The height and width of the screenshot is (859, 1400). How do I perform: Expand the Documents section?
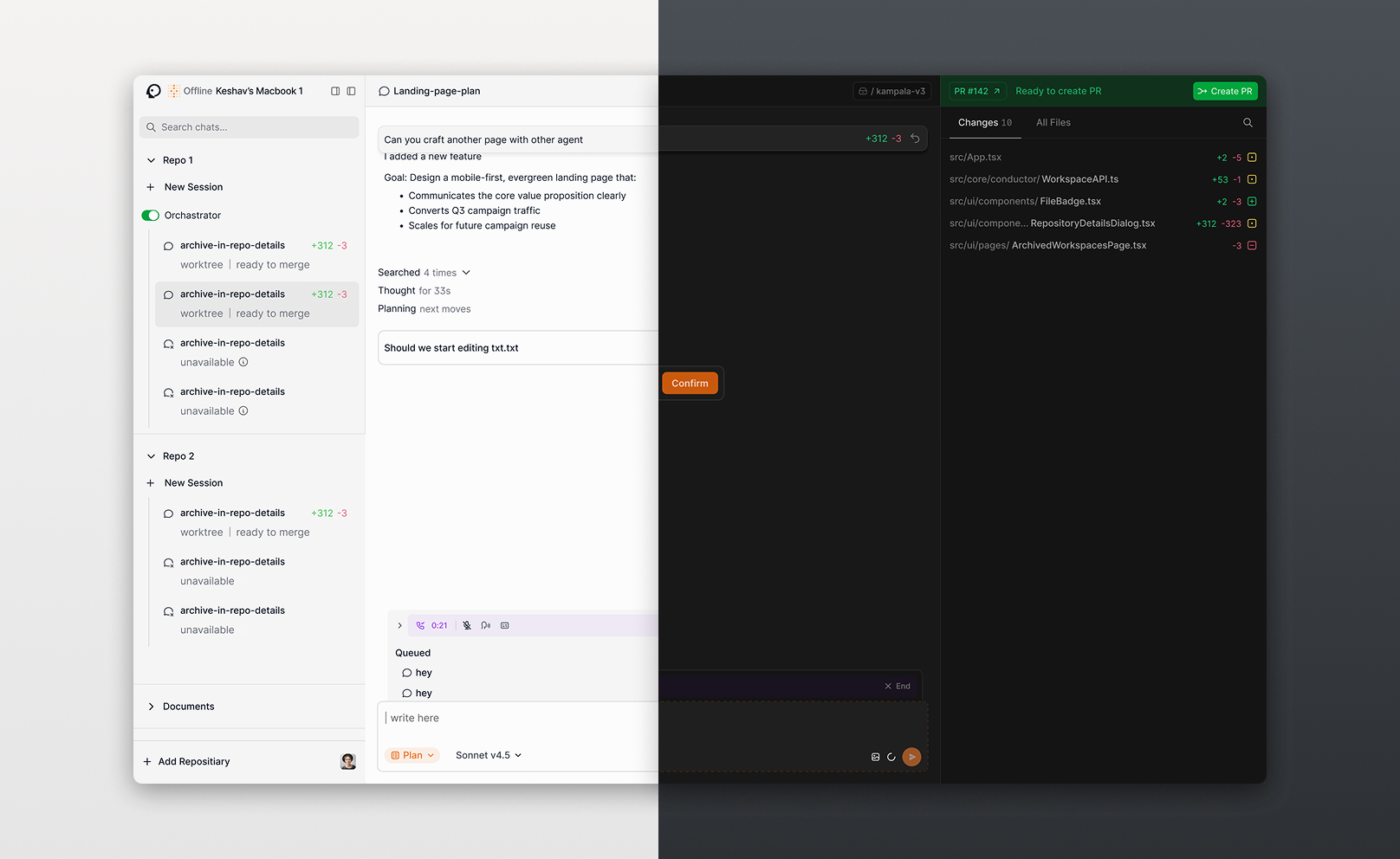pos(151,707)
